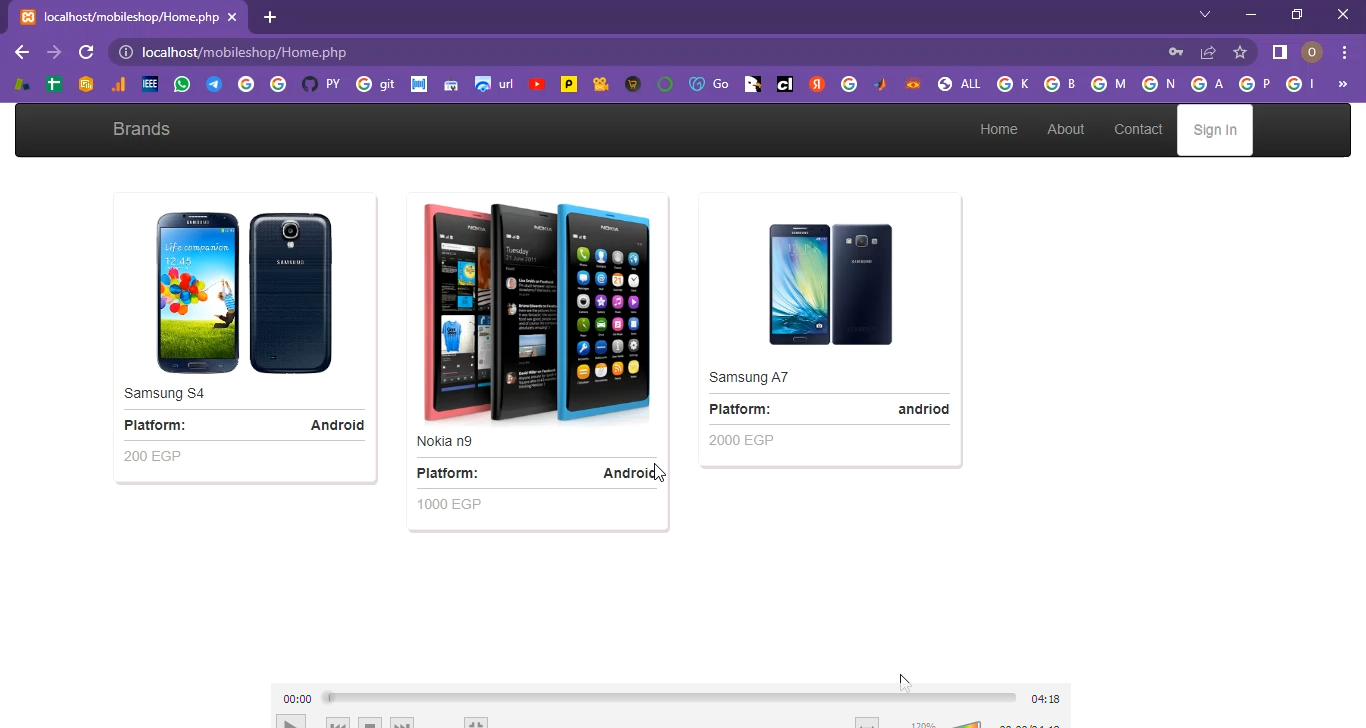1366x728 pixels.
Task: Seek along the video progress bar
Action: pos(670,698)
